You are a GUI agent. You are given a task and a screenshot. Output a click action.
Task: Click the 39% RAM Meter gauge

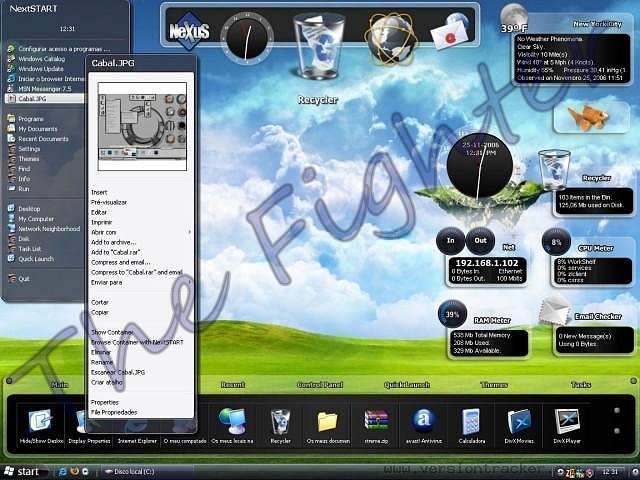tap(452, 314)
